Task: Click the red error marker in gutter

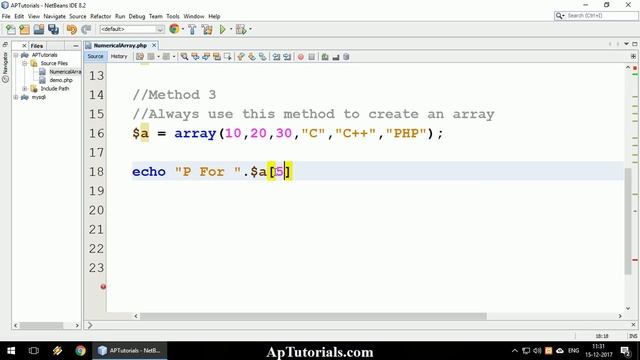Action: pyautogui.click(x=103, y=287)
